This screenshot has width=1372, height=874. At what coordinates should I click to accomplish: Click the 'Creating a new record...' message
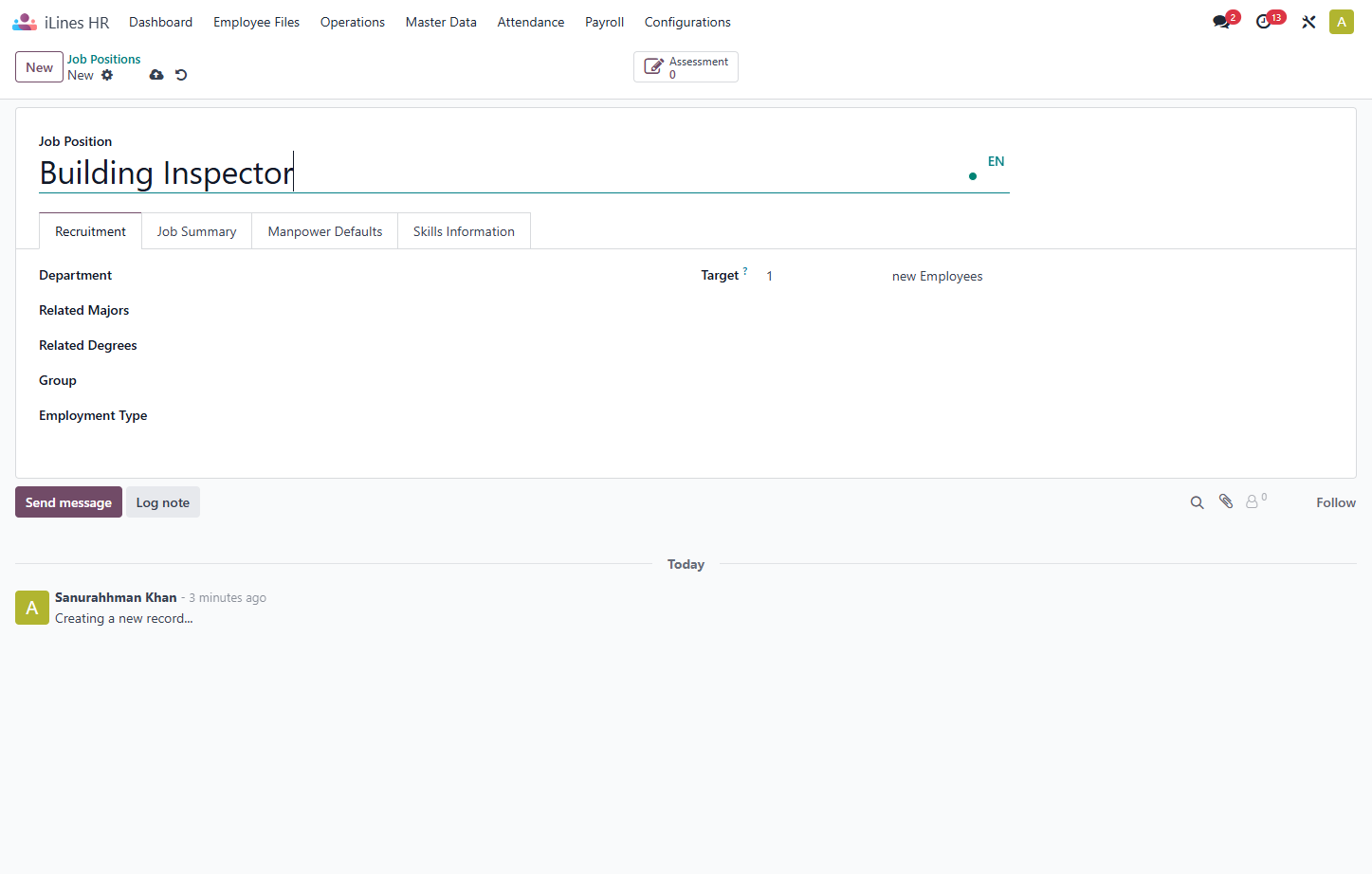coord(123,618)
